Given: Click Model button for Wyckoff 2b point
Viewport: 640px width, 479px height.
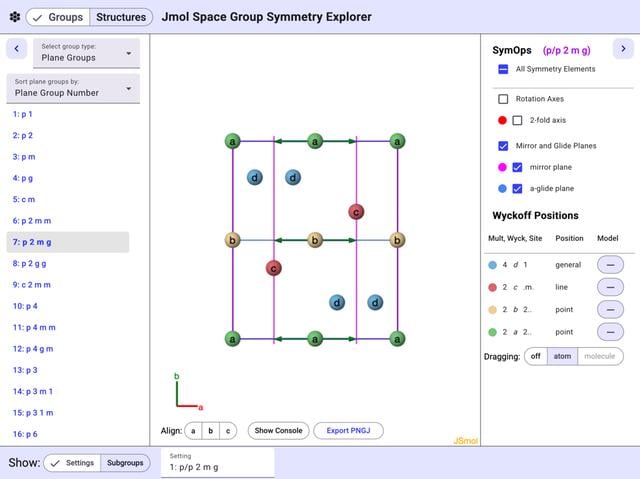Looking at the screenshot, I should [x=610, y=310].
